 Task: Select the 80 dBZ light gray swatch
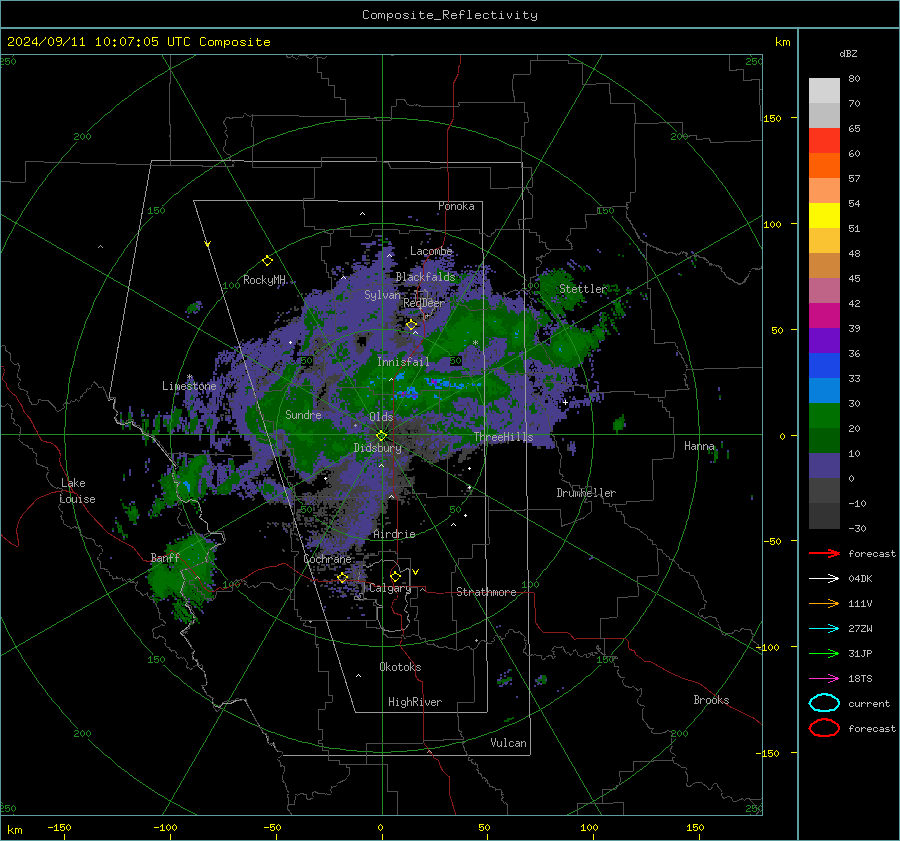coord(824,91)
